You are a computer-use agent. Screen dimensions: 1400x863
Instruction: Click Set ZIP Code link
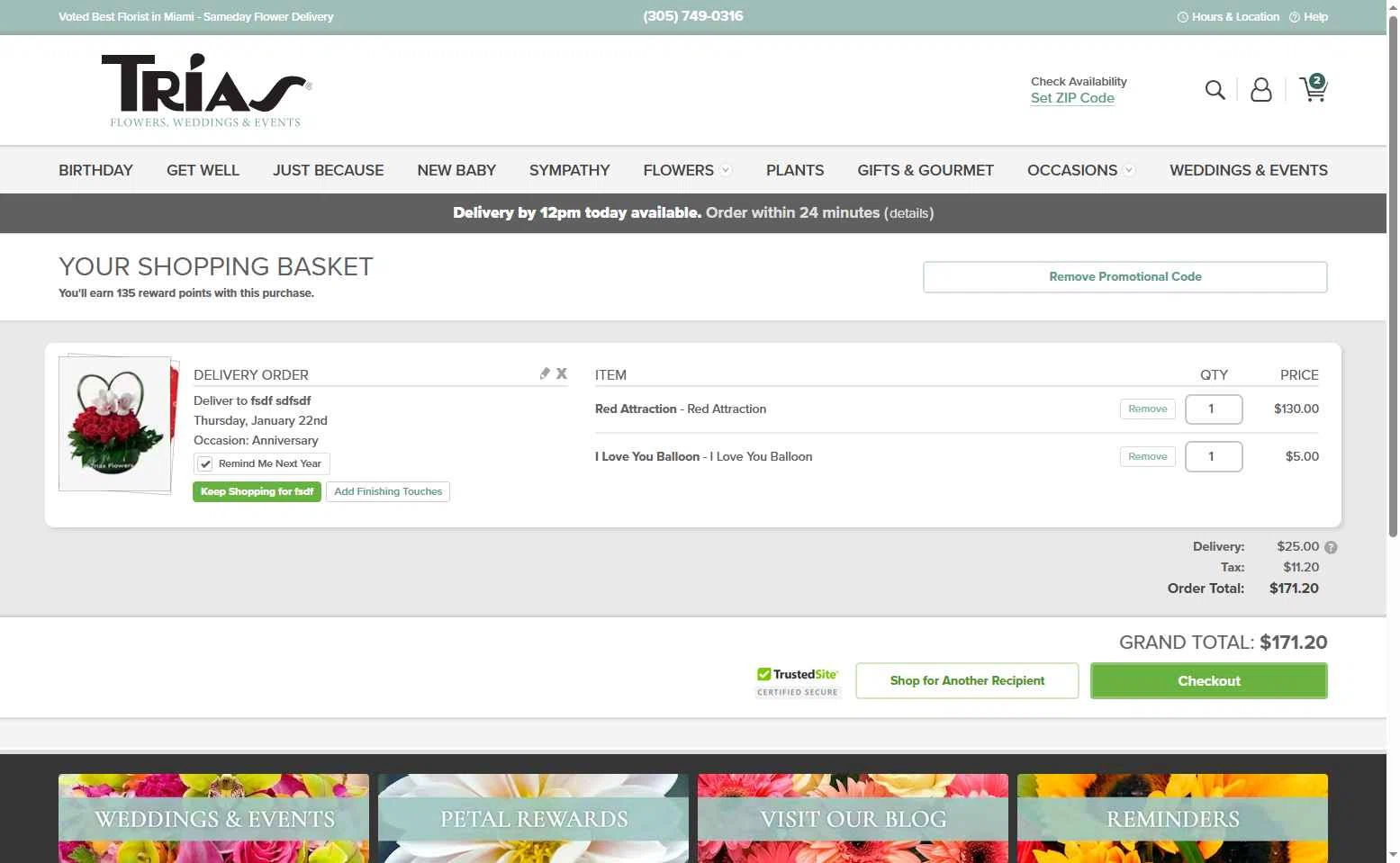pos(1072,98)
